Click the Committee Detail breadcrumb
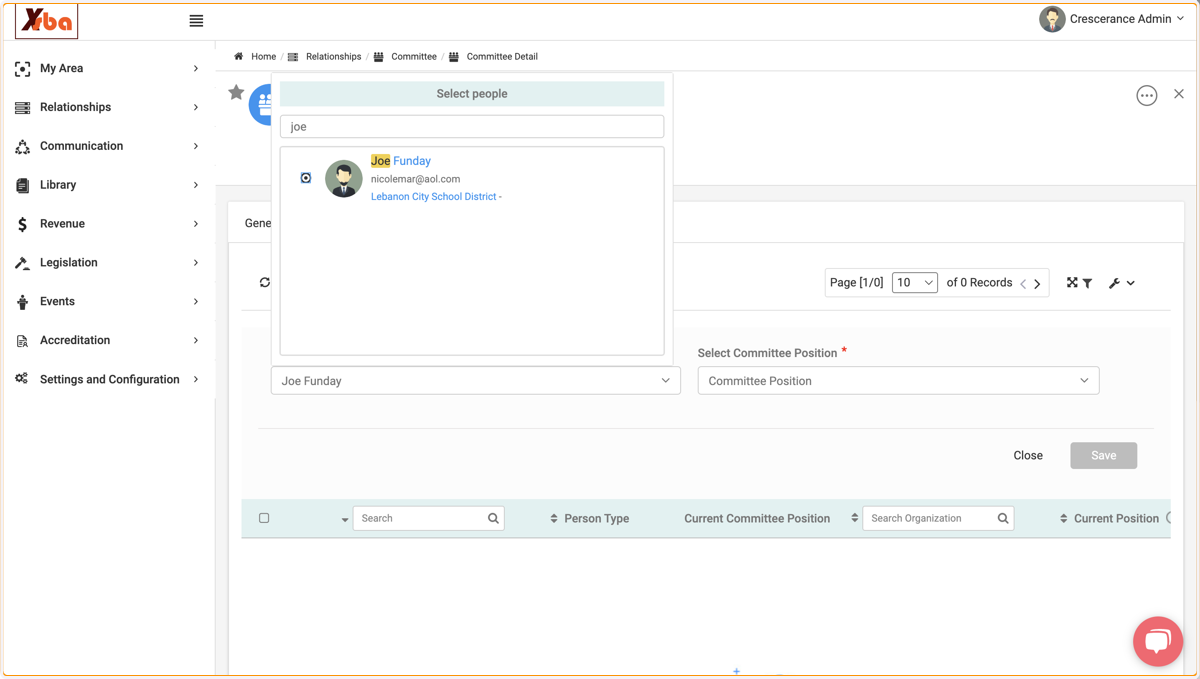Image resolution: width=1200 pixels, height=679 pixels. click(x=502, y=56)
